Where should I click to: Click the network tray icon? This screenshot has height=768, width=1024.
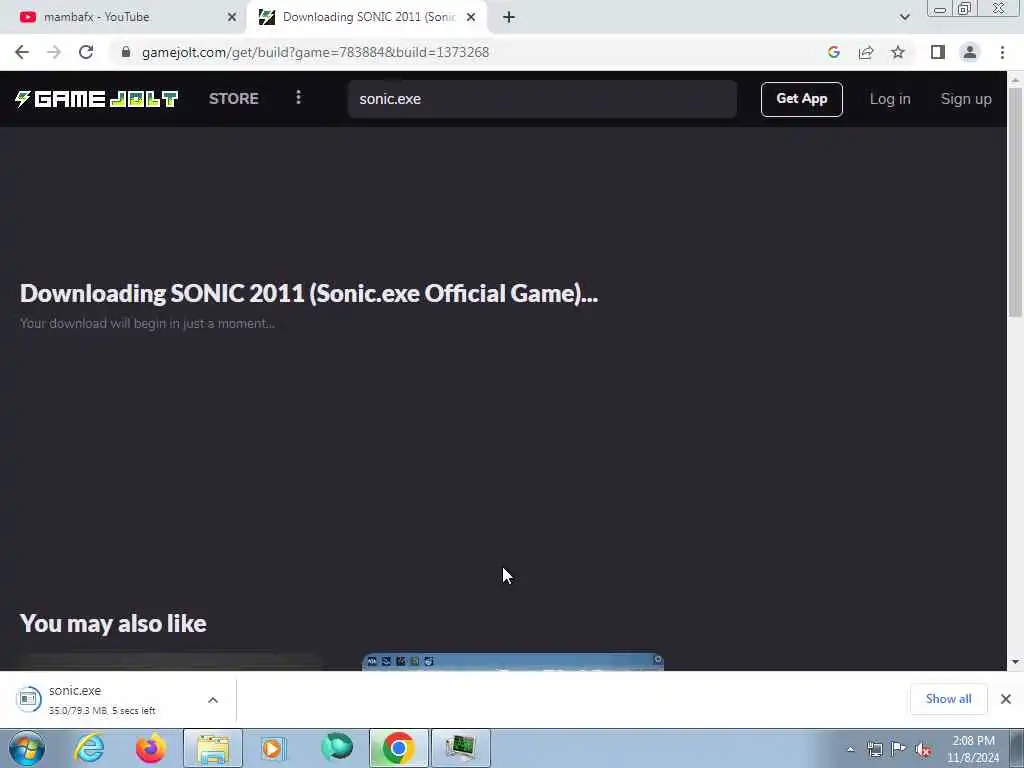(875, 750)
